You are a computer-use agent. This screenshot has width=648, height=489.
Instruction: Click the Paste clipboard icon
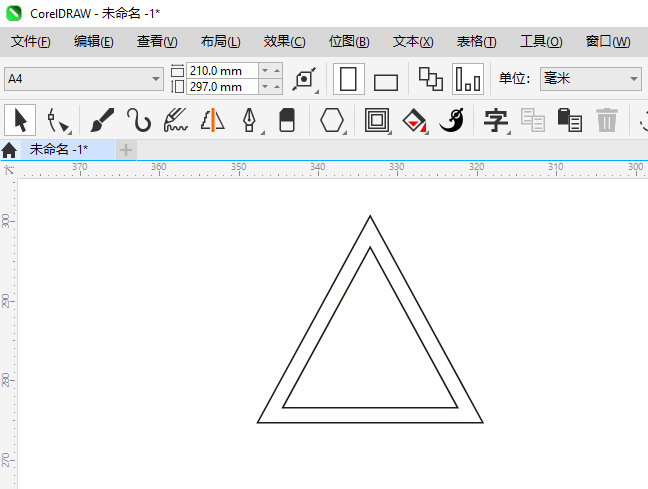pos(570,120)
